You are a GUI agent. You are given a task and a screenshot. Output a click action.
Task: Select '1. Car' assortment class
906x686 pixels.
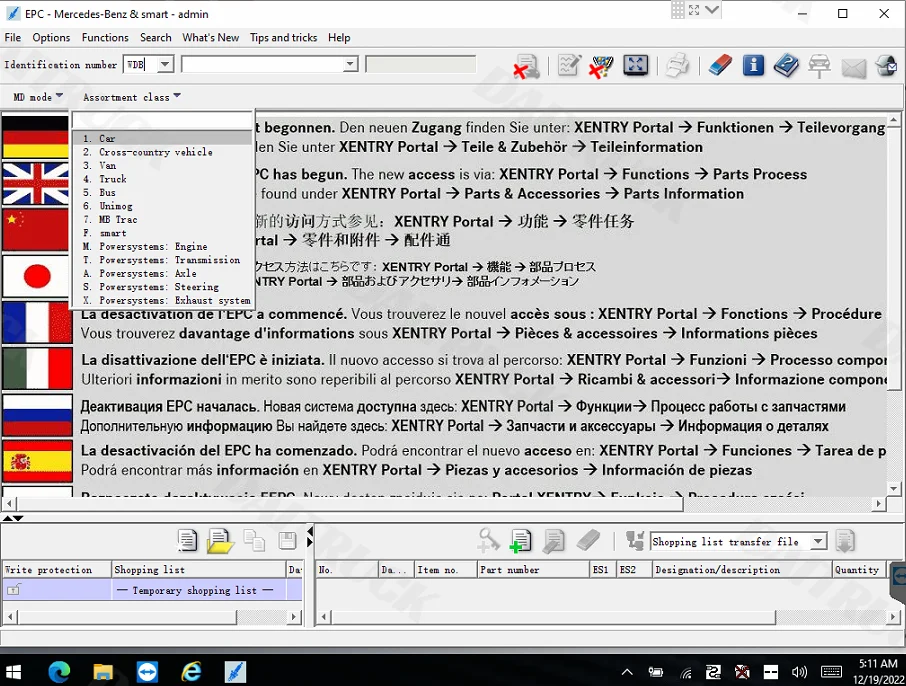click(x=162, y=138)
